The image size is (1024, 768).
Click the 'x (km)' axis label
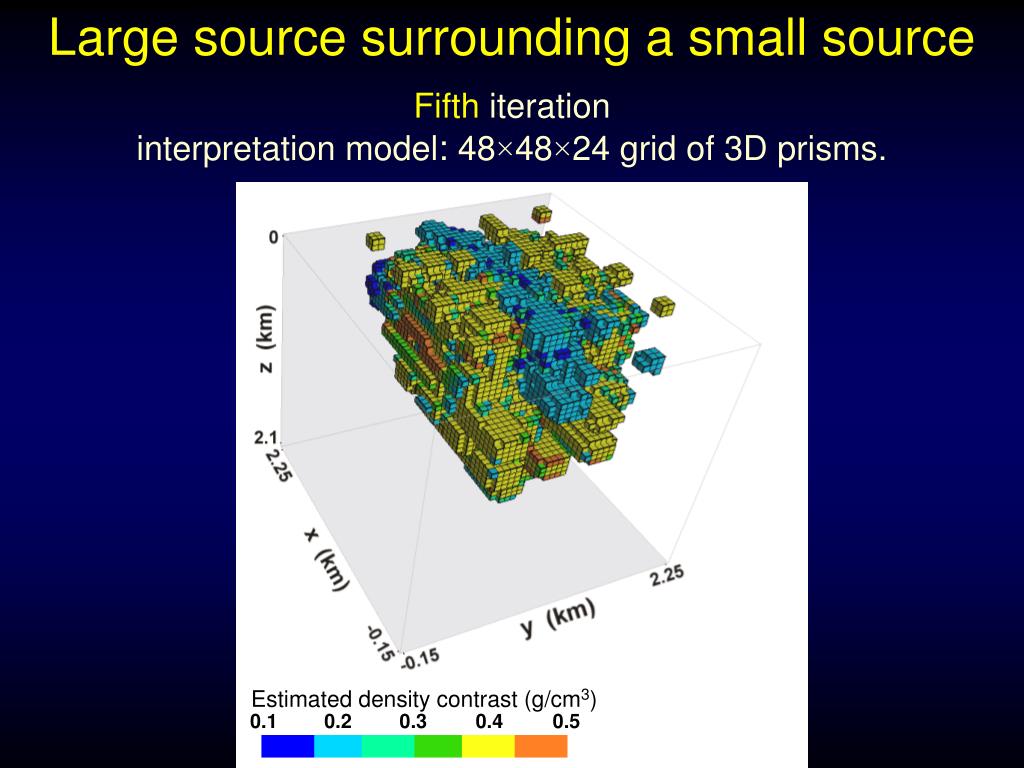[325, 559]
